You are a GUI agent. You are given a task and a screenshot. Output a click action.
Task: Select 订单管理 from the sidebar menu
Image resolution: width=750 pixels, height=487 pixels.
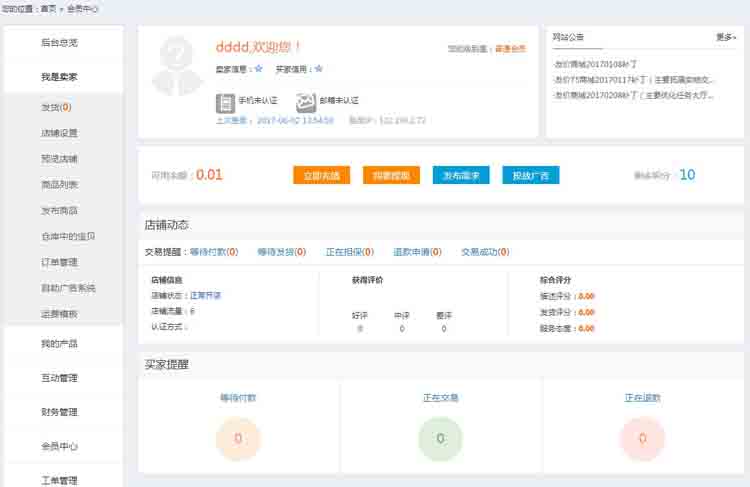(59, 263)
